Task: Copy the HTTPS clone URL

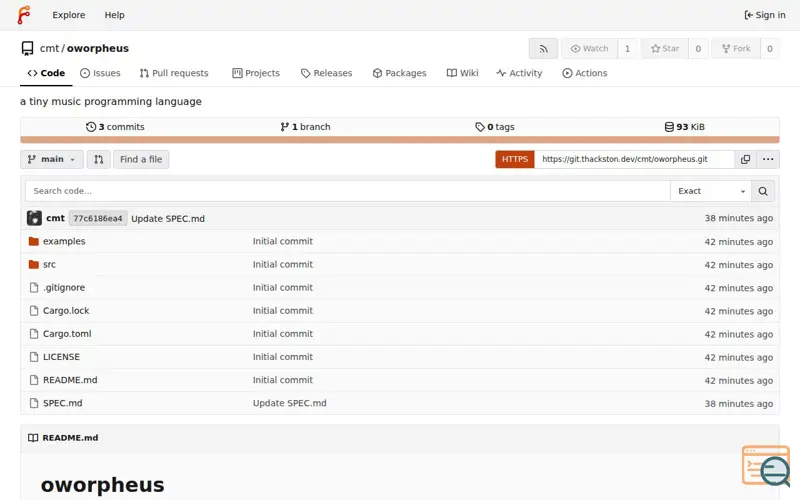Action: 745,159
